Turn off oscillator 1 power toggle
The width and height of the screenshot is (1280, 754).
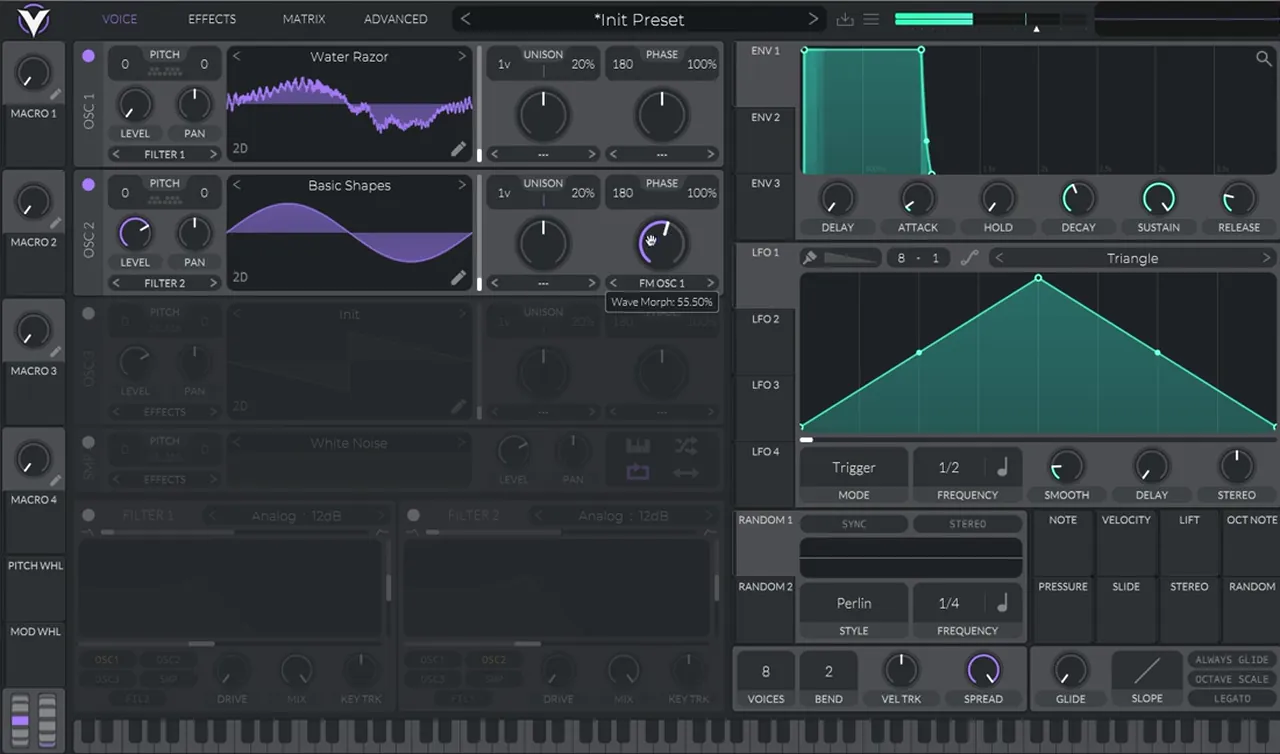point(88,56)
